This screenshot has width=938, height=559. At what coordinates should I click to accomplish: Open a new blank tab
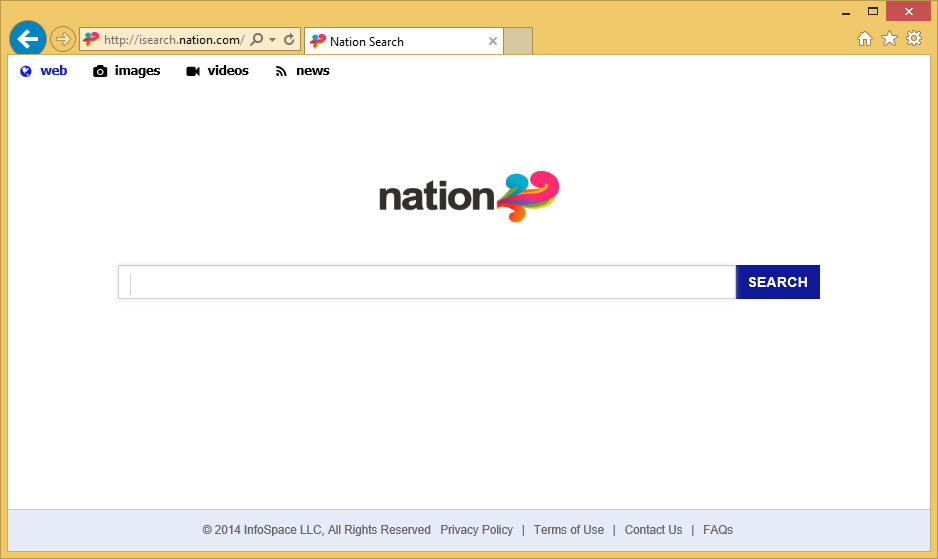point(518,41)
